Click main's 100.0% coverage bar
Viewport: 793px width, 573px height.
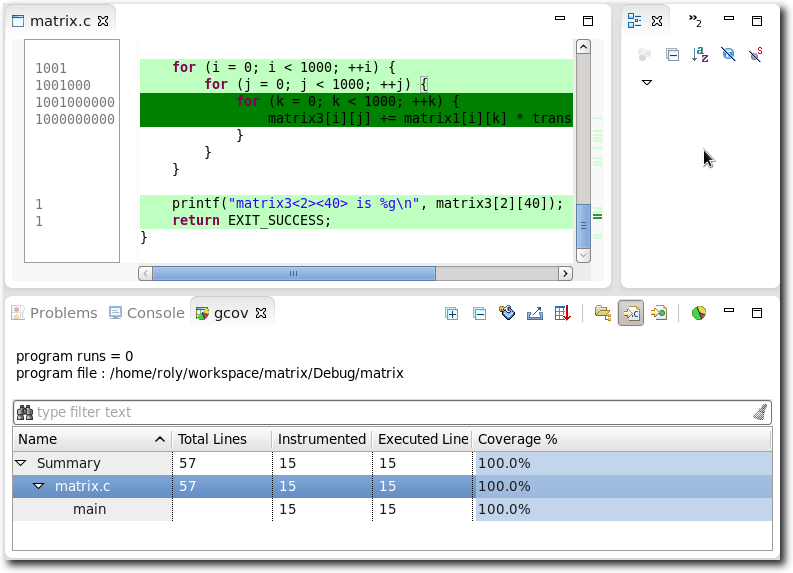pyautogui.click(x=624, y=509)
